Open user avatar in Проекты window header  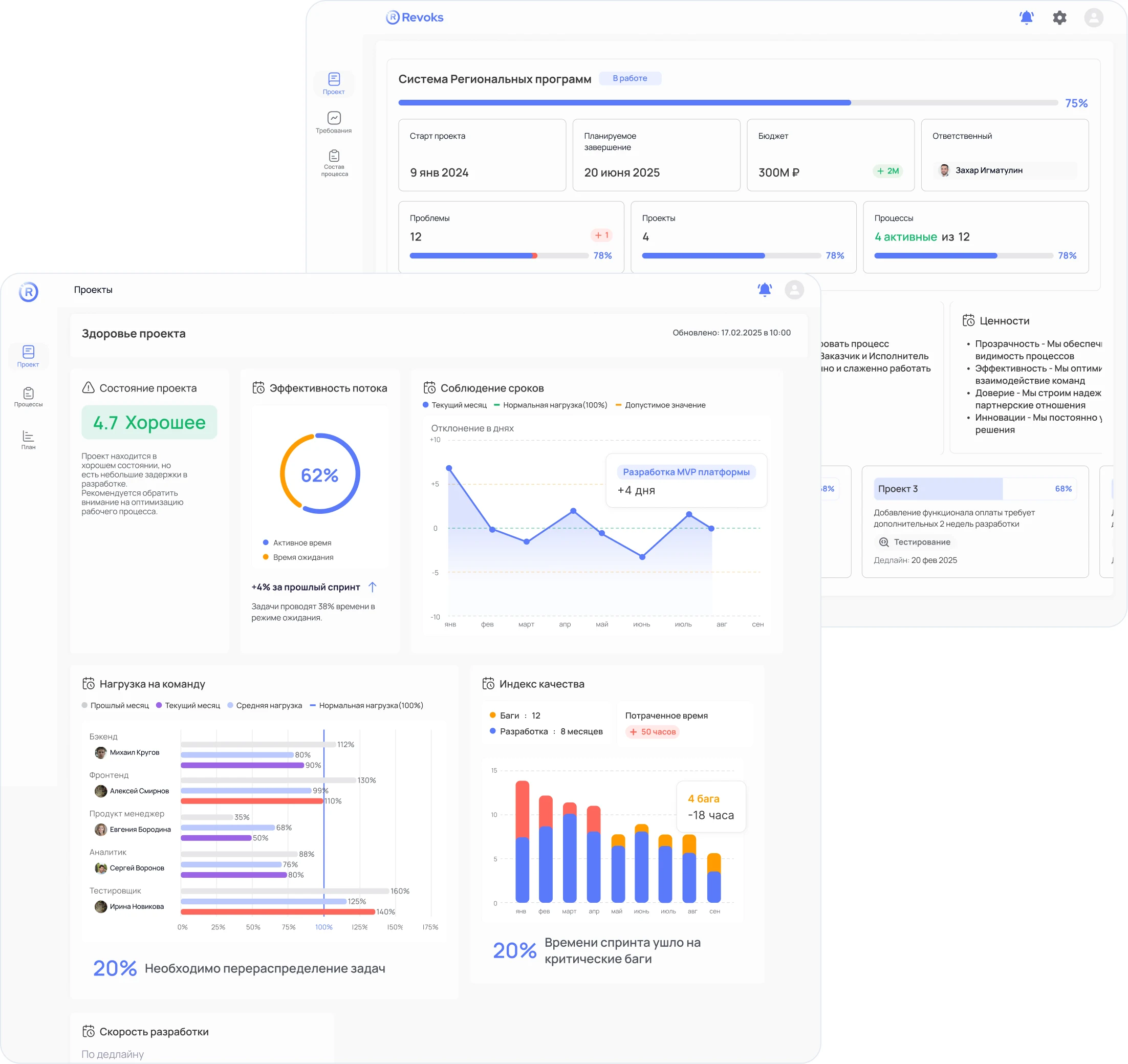794,289
